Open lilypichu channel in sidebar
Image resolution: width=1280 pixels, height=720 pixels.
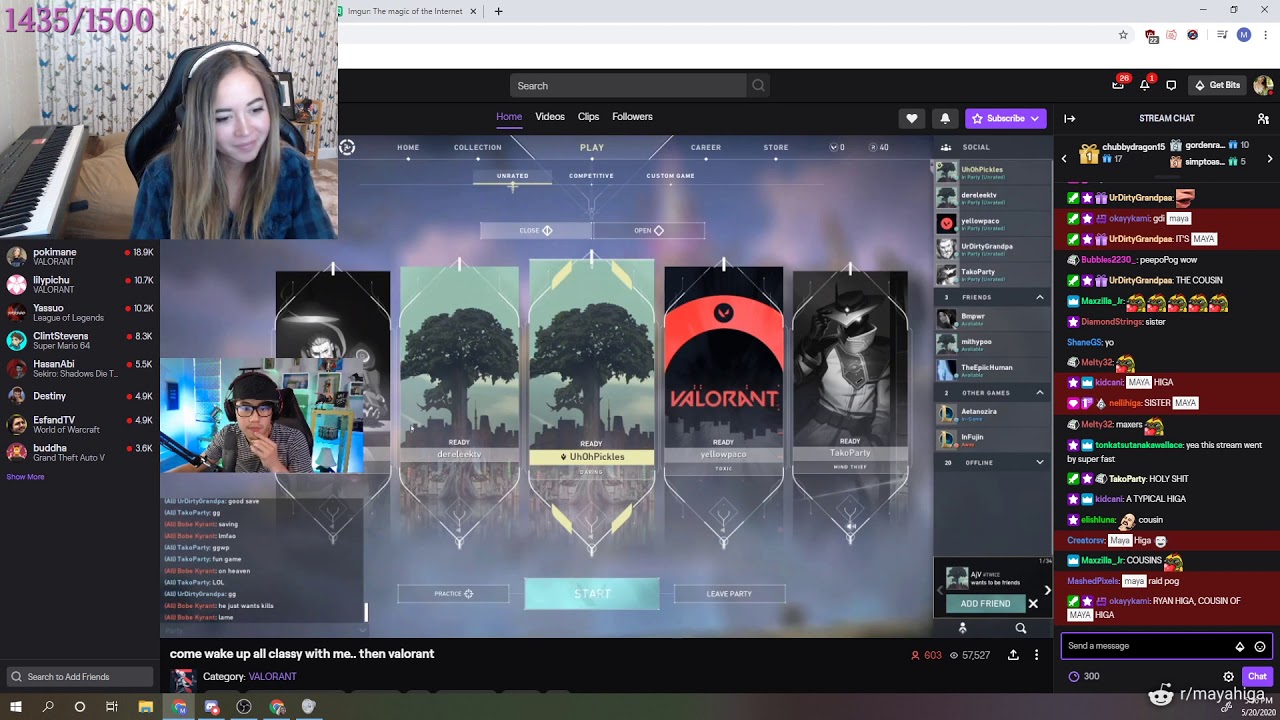tap(78, 285)
